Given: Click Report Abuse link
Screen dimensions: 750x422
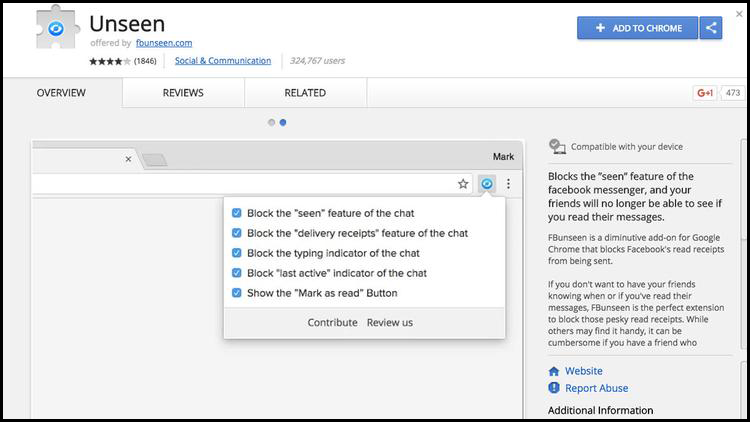Looking at the screenshot, I should 596,388.
